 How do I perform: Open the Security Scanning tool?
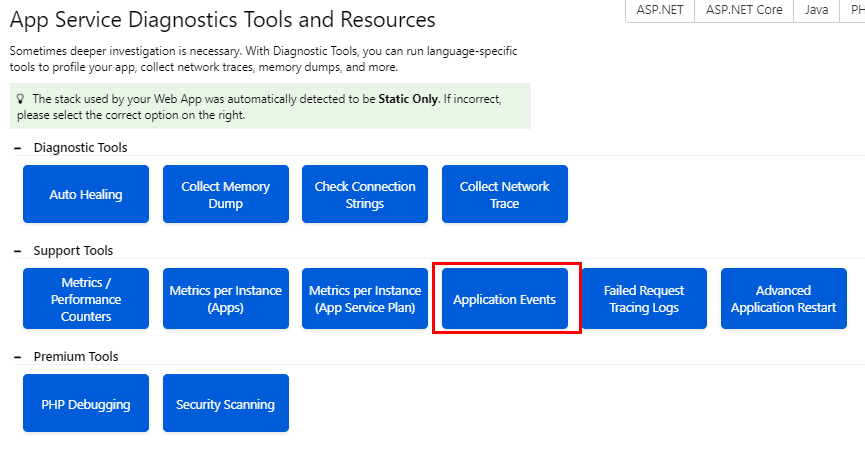226,404
